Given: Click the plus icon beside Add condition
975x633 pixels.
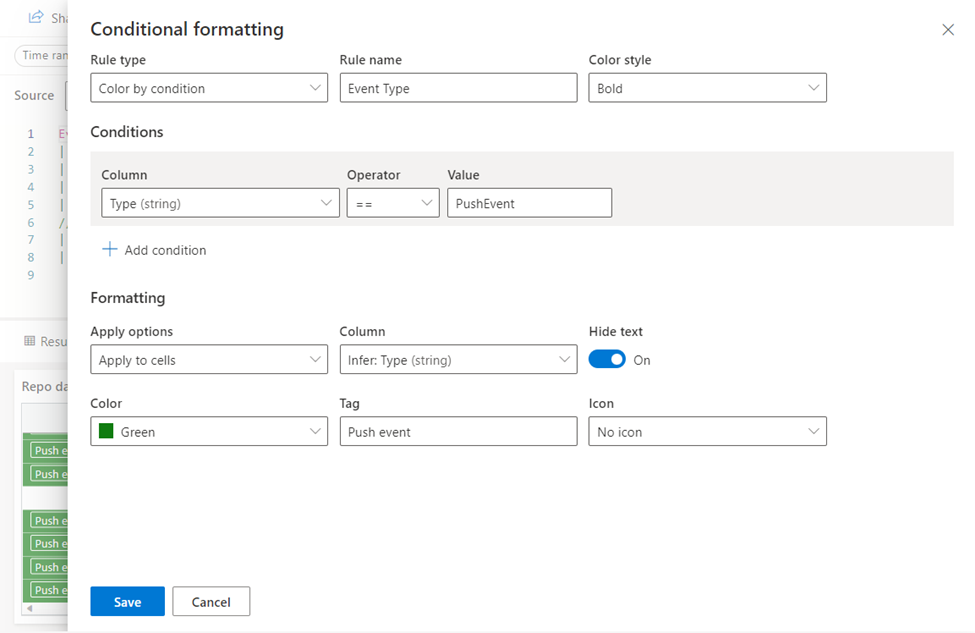Looking at the screenshot, I should tap(110, 250).
